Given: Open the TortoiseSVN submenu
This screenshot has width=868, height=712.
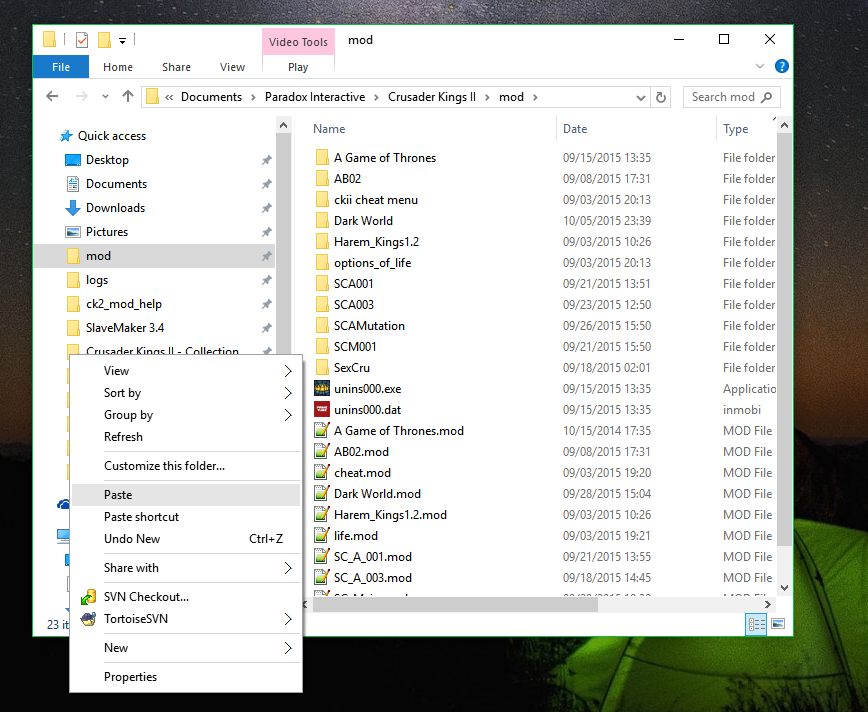Looking at the screenshot, I should click(186, 619).
